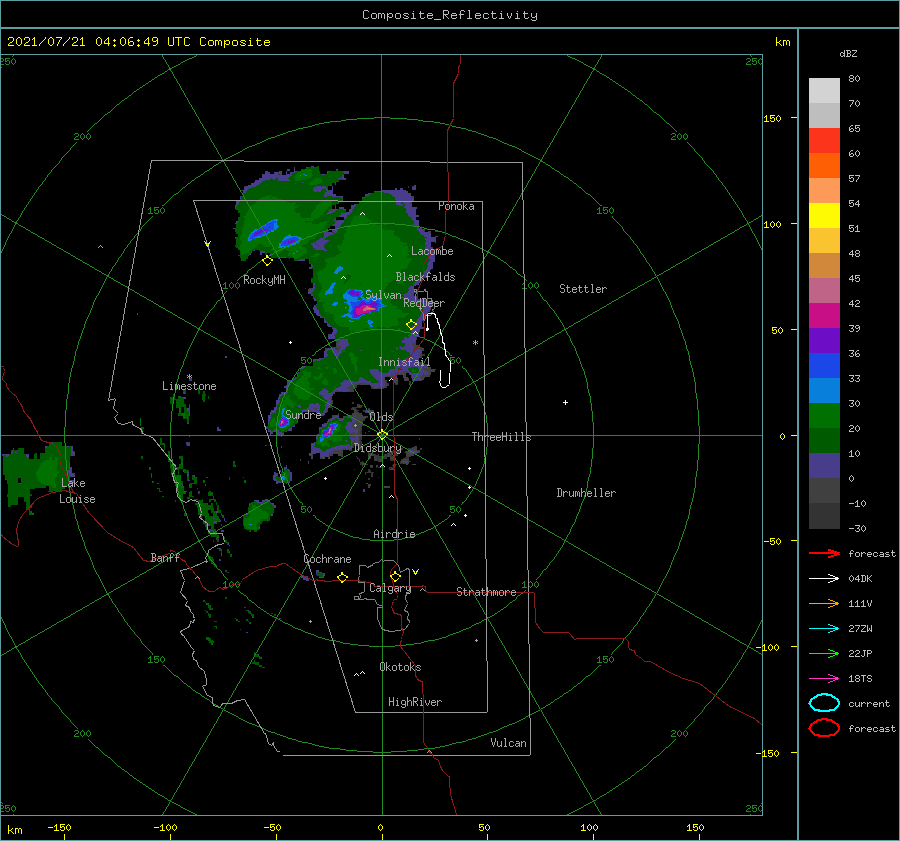900x841 pixels.
Task: Click the Composite_Reflectivity title text
Action: (x=450, y=15)
